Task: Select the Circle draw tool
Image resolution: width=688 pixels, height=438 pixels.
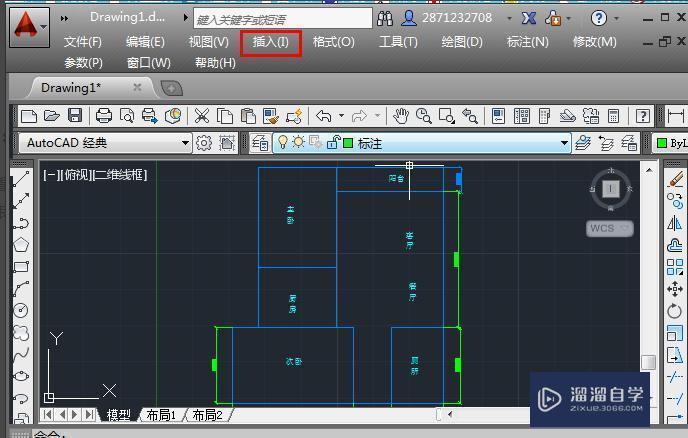Action: click(x=21, y=310)
